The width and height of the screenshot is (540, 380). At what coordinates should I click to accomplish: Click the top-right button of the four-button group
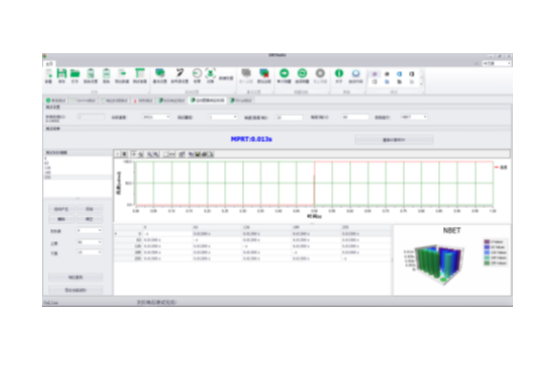[89, 209]
